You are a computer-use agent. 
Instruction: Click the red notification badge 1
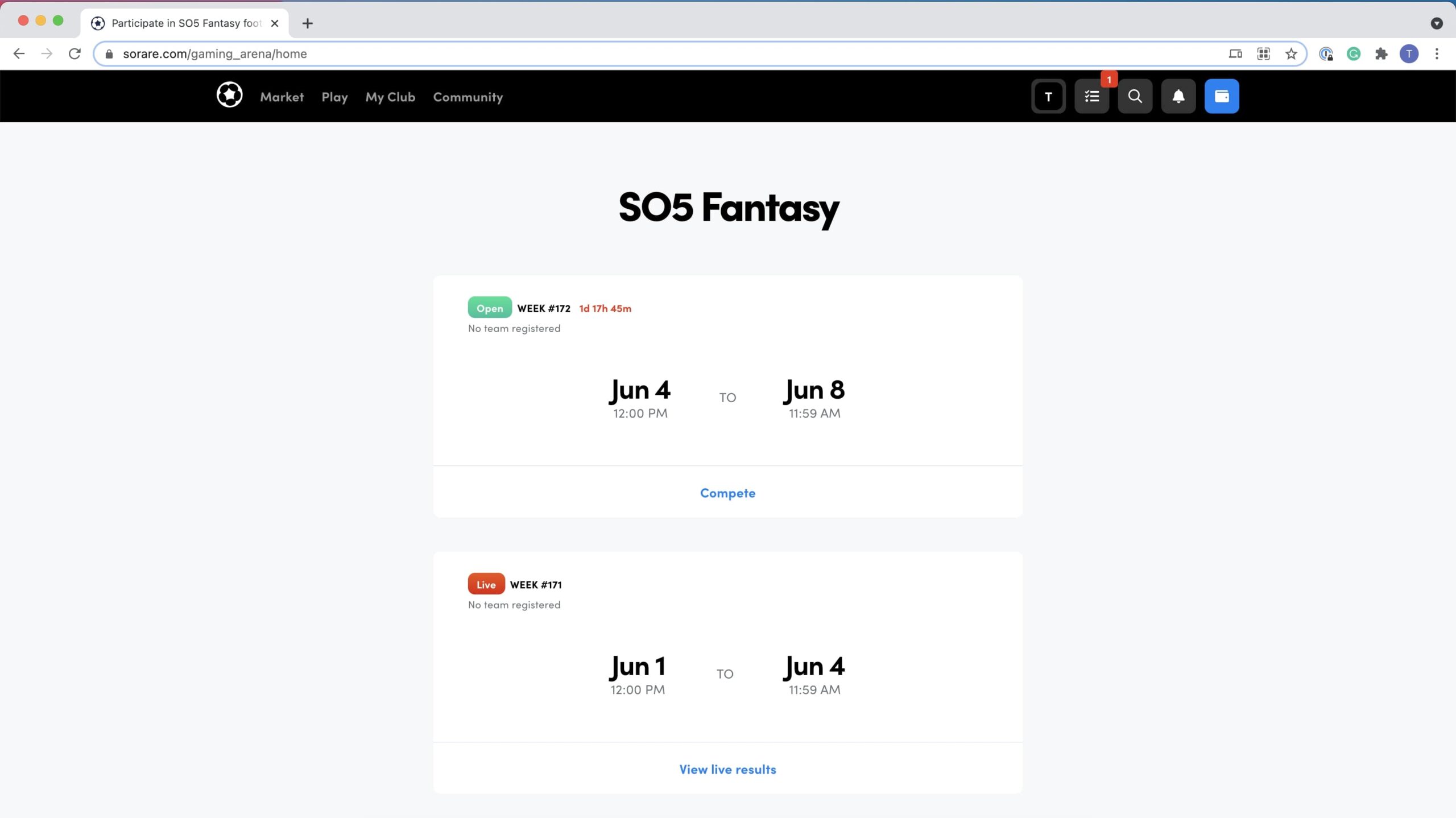1109,80
